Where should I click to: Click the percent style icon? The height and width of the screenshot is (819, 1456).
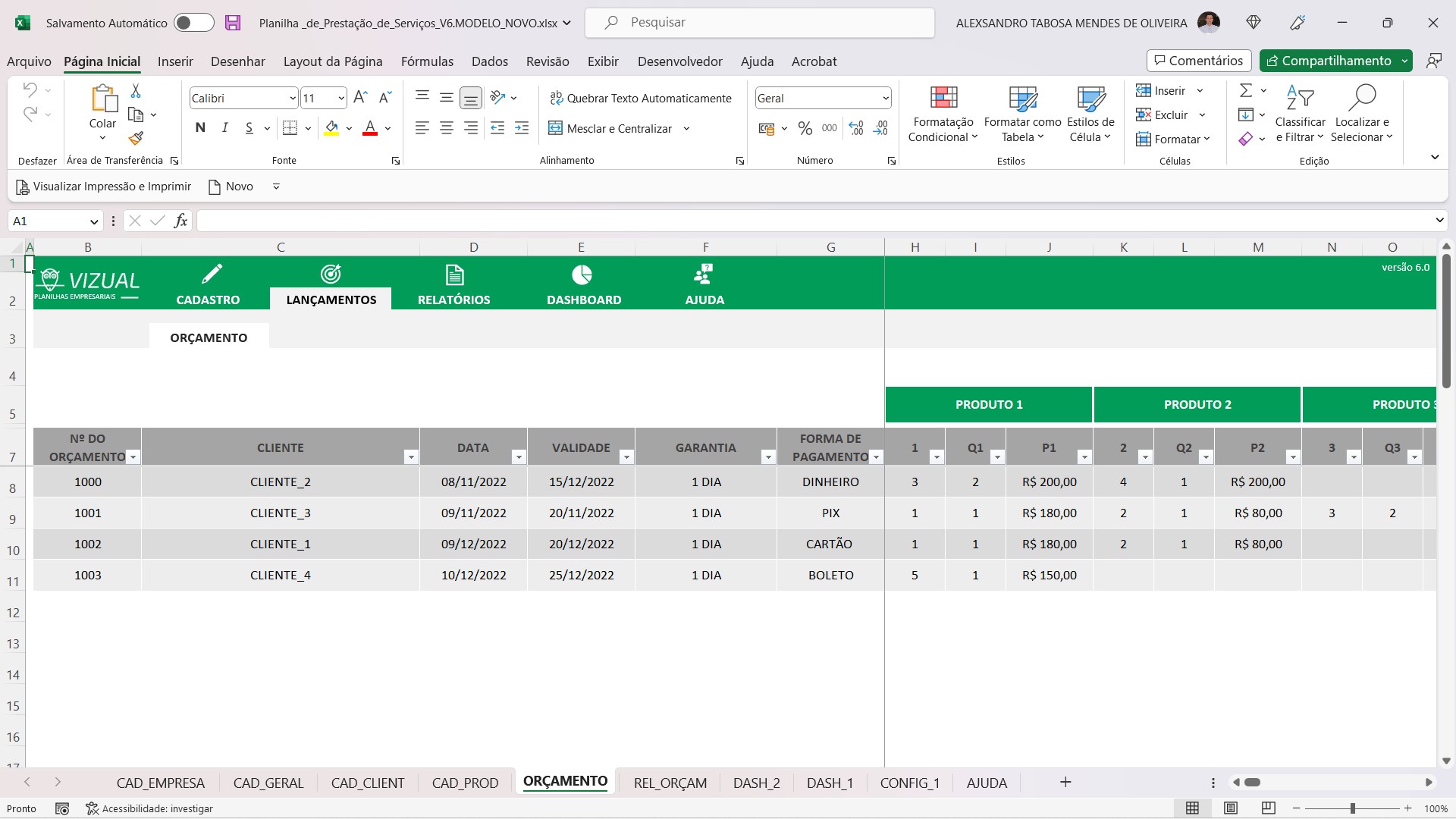tap(805, 128)
